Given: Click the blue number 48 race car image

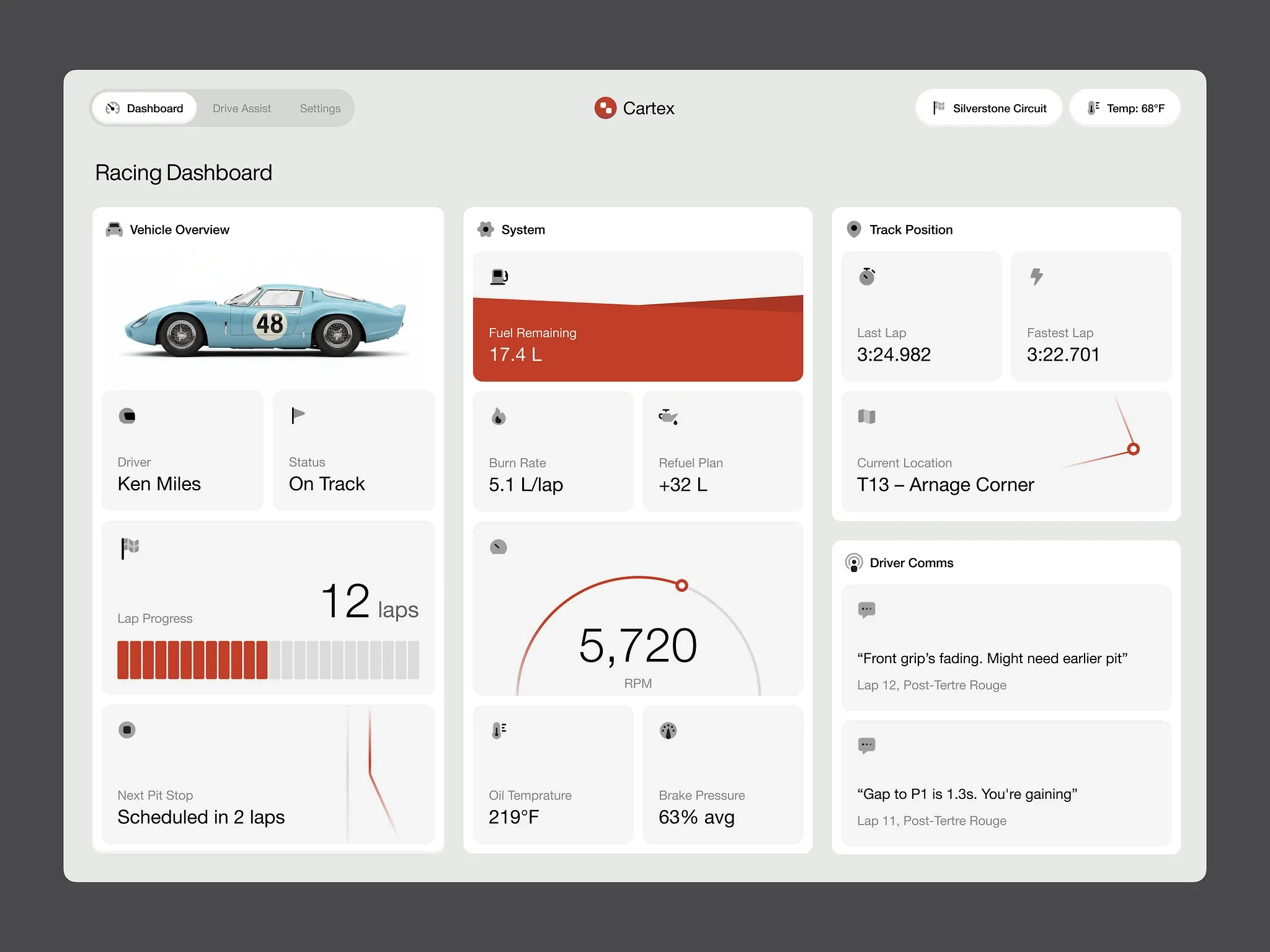Looking at the screenshot, I should (x=265, y=320).
